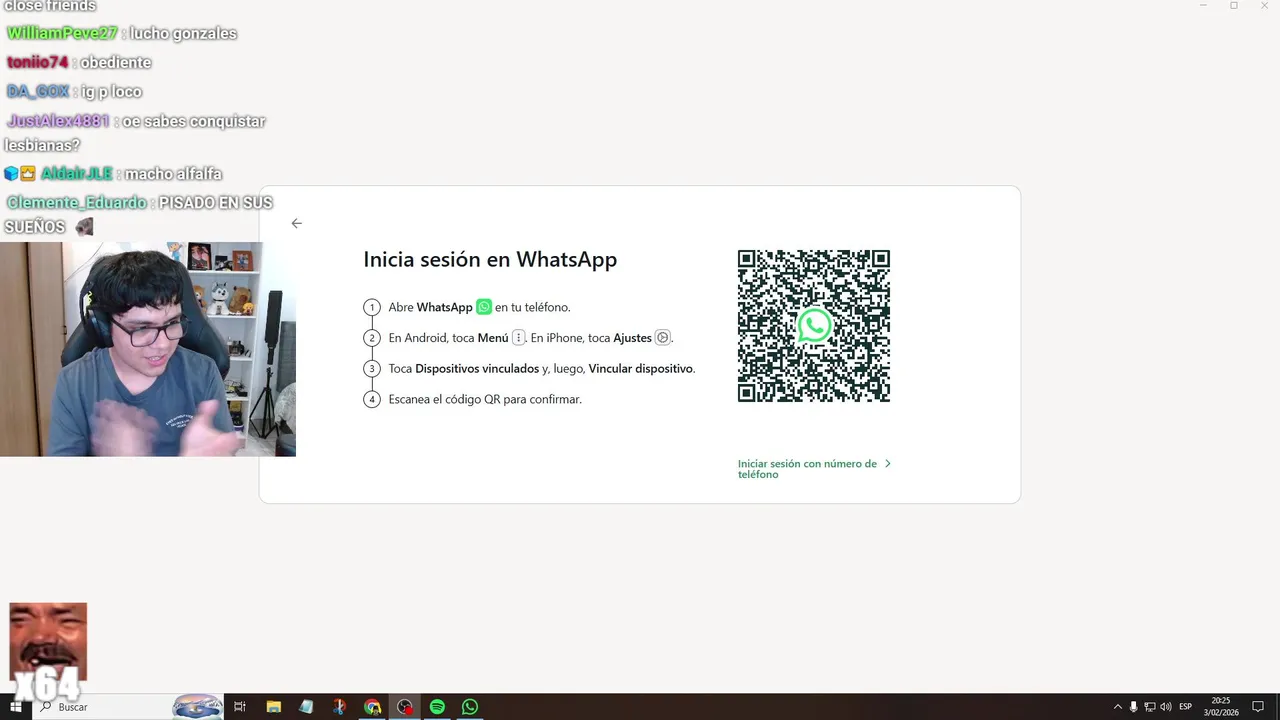This screenshot has height=720, width=1280.
Task: Go back using the arrow in WhatsApp login
Action: (296, 223)
